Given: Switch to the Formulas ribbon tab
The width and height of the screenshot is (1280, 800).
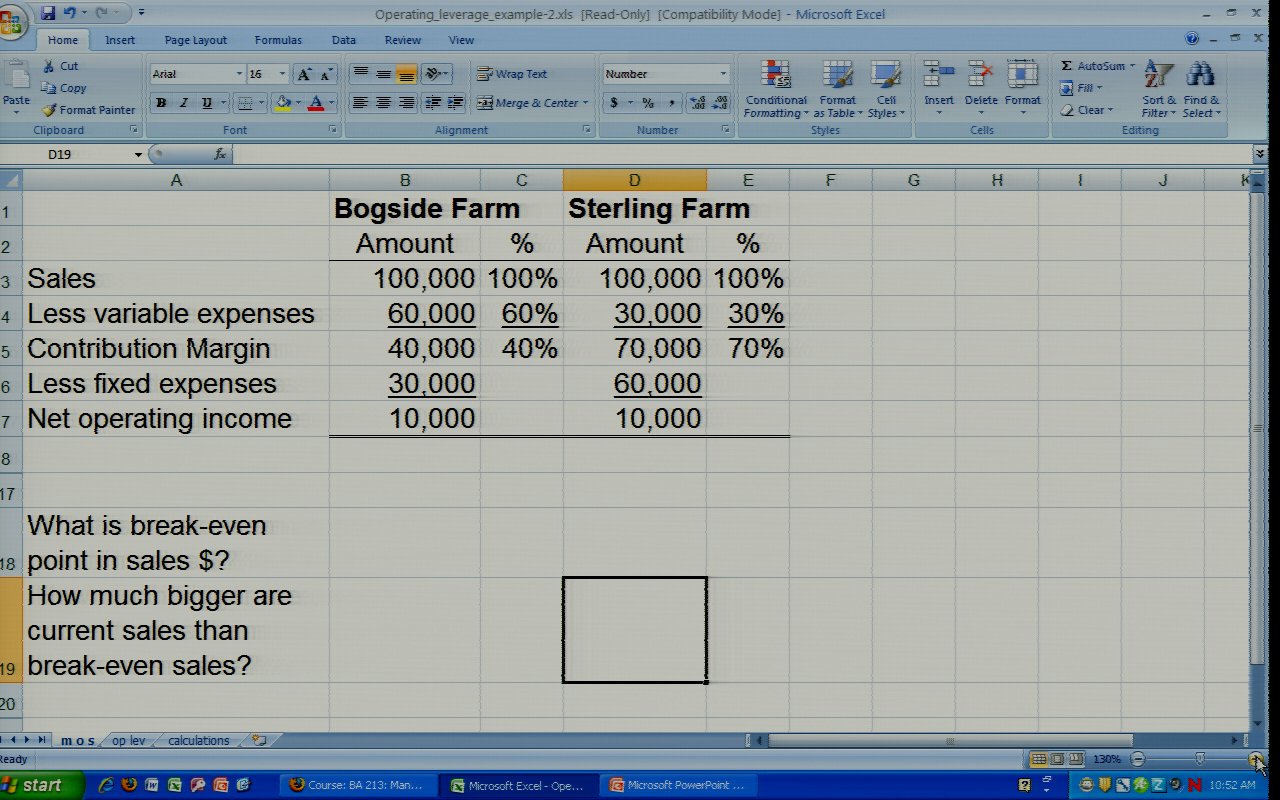Looking at the screenshot, I should click(277, 40).
